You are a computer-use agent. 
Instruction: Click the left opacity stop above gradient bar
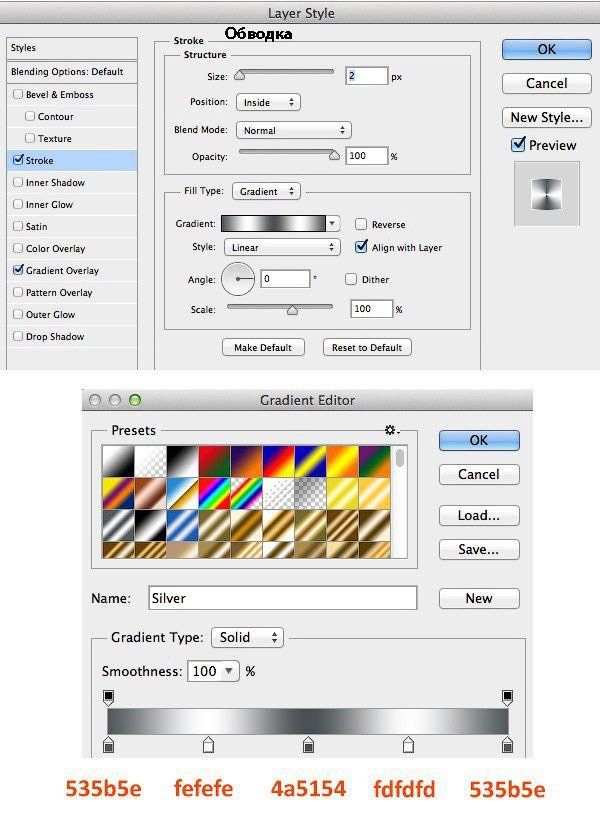(108, 697)
